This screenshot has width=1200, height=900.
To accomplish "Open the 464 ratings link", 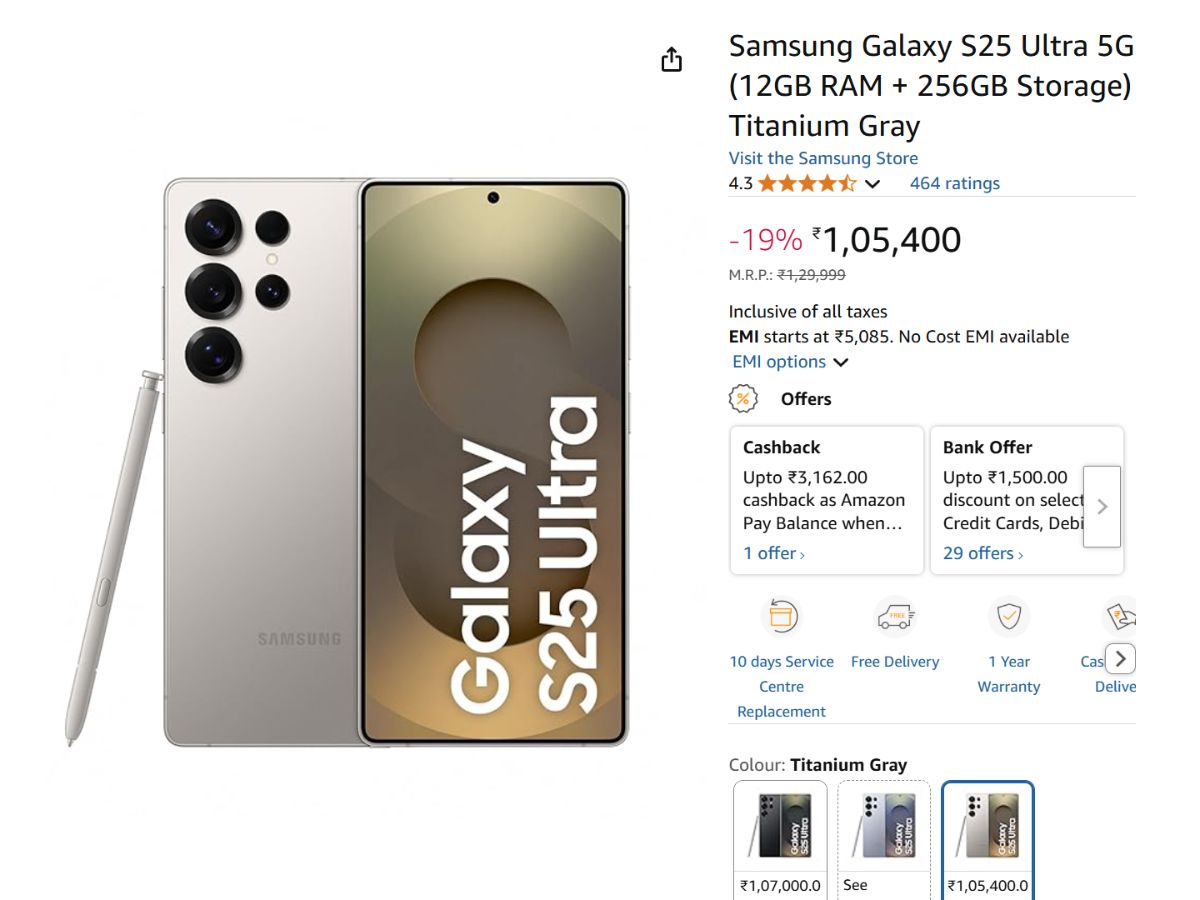I will (x=954, y=183).
